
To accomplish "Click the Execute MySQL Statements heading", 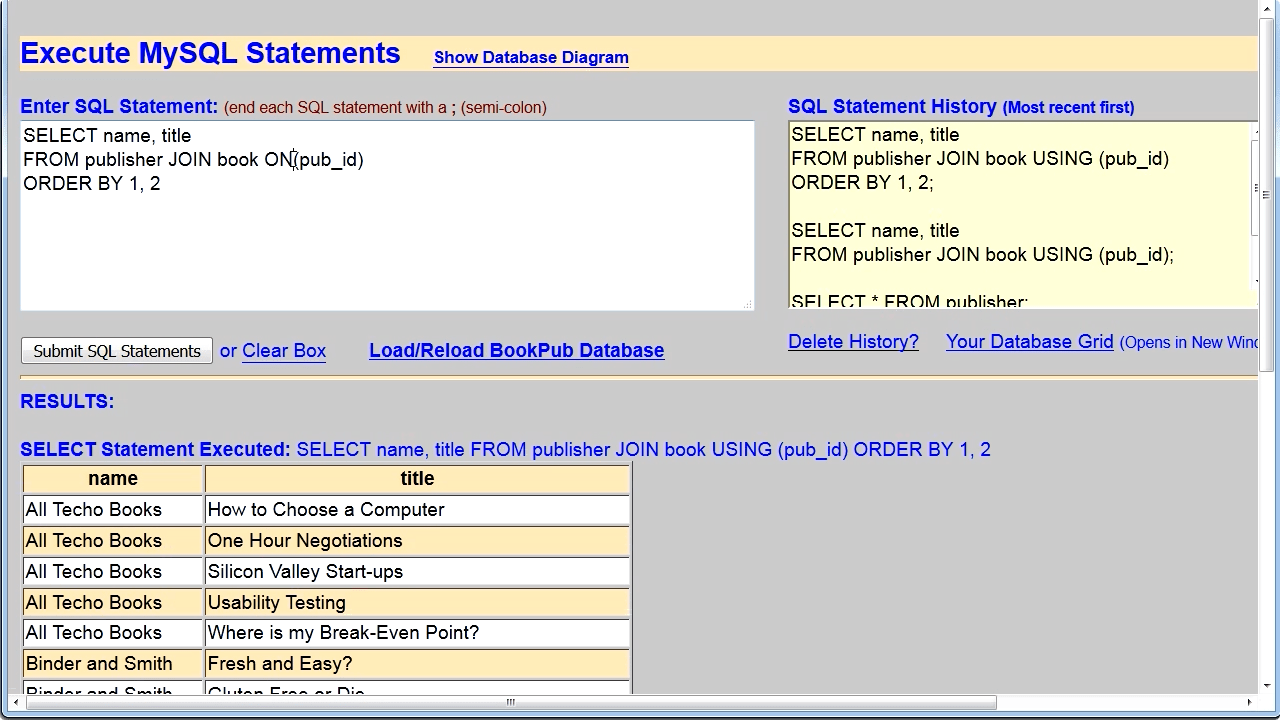I will coord(210,53).
